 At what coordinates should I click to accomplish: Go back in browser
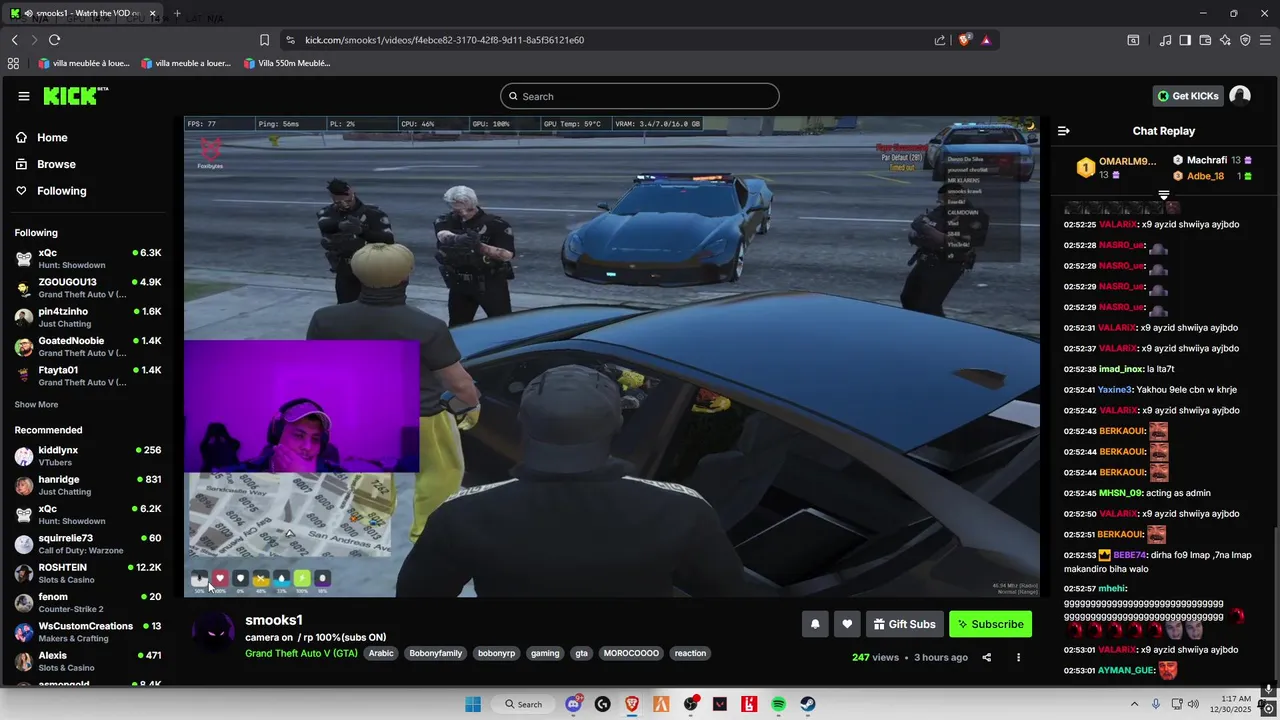[x=14, y=40]
